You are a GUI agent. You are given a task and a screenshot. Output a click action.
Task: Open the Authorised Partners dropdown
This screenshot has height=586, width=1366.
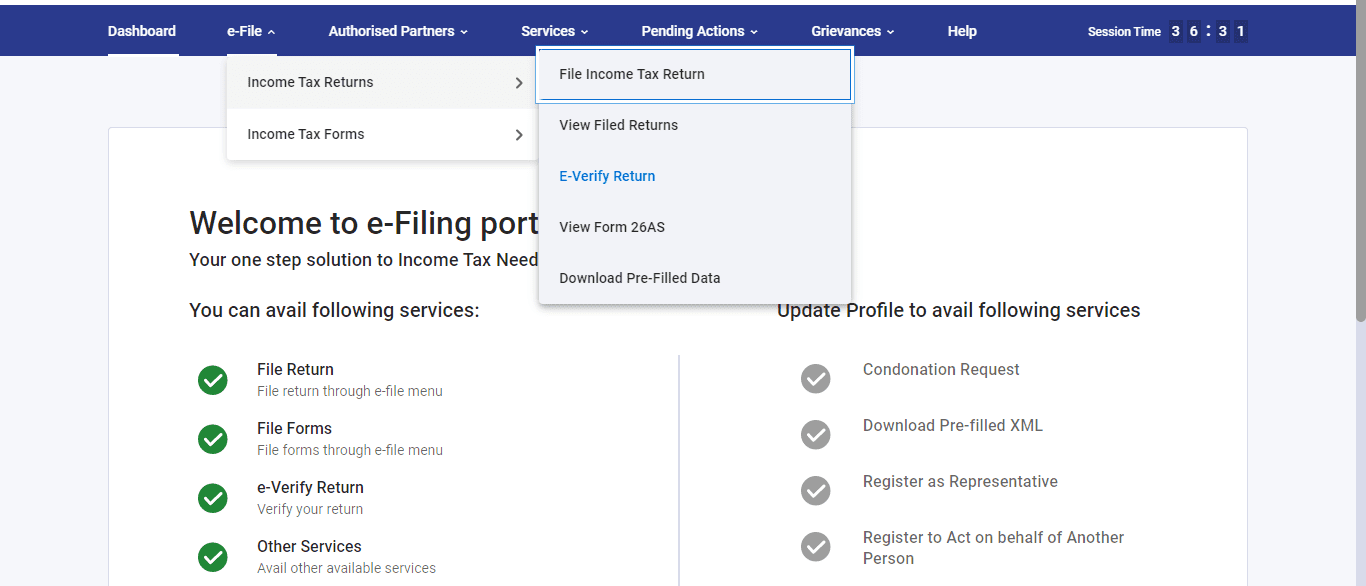coord(398,31)
